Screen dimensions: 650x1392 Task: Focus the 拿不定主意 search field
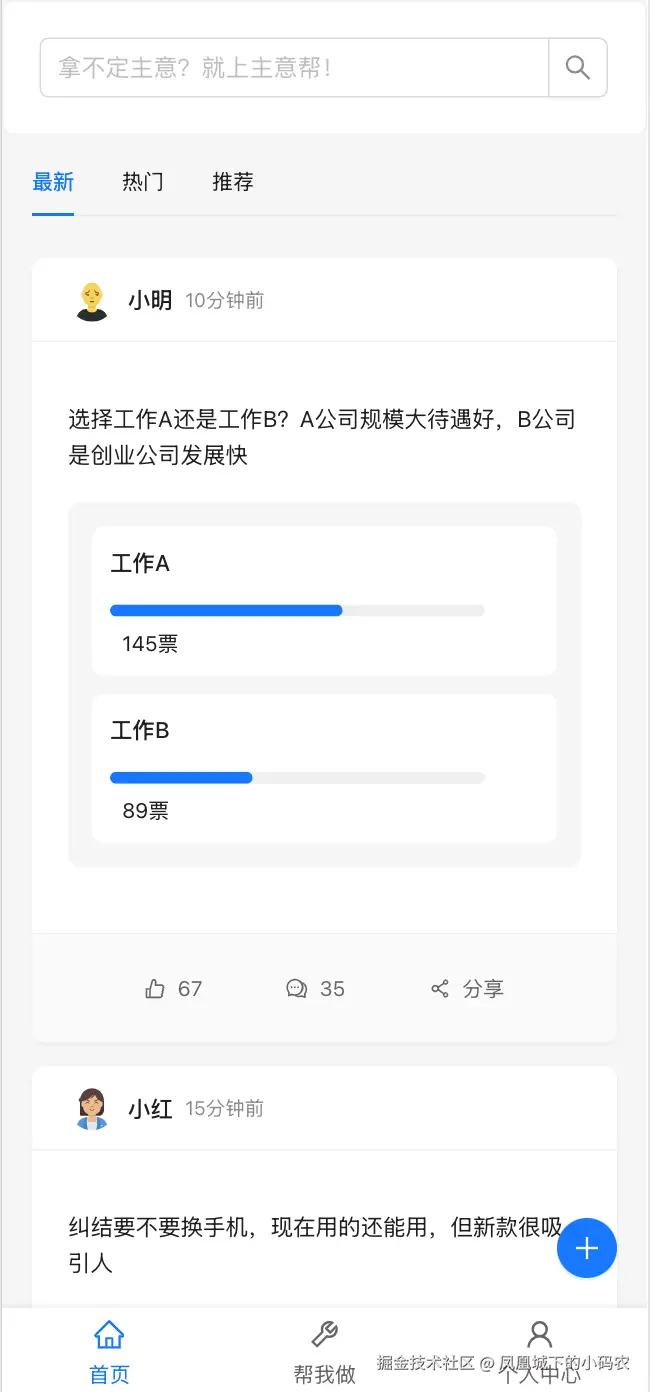pyautogui.click(x=294, y=68)
